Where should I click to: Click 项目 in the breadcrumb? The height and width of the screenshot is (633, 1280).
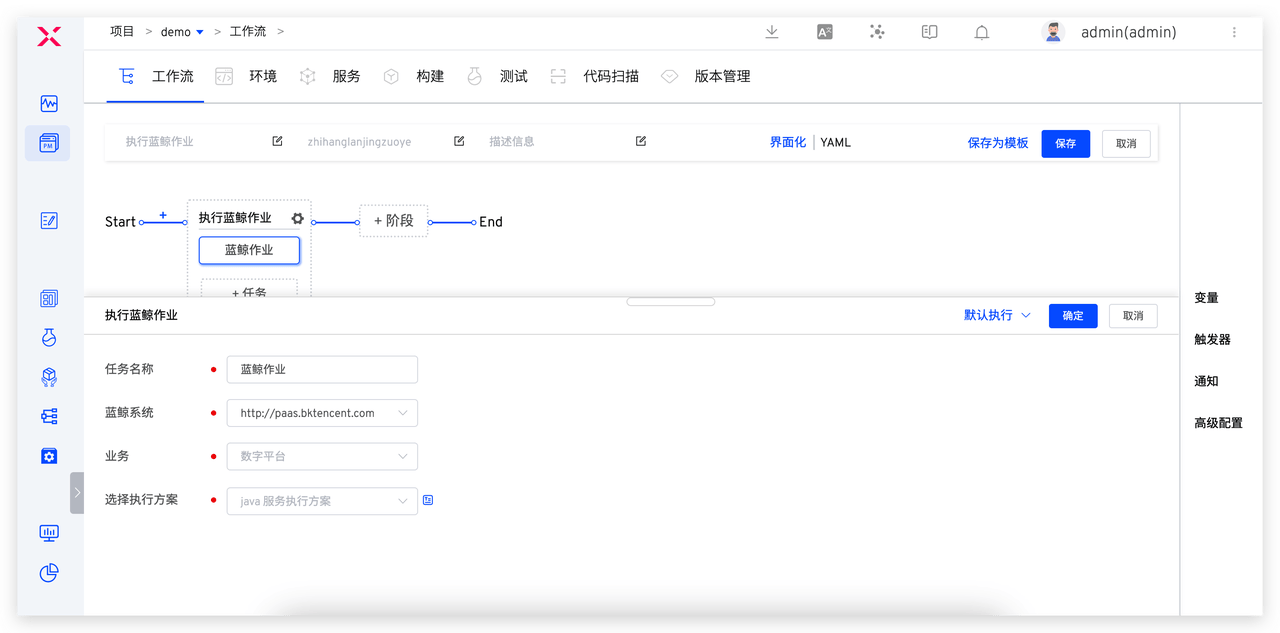click(122, 32)
